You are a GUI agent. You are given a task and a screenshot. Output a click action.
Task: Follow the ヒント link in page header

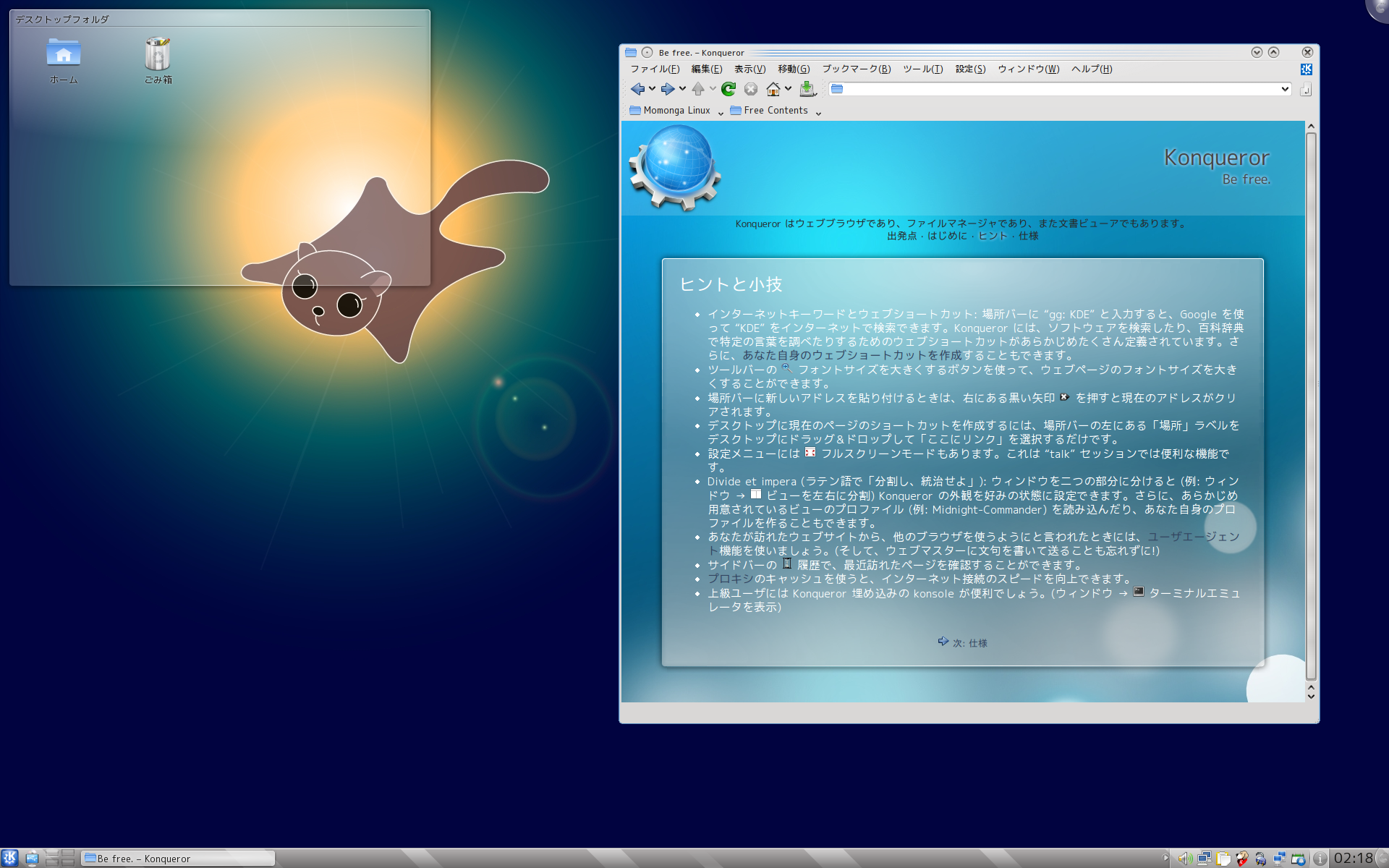click(x=993, y=236)
